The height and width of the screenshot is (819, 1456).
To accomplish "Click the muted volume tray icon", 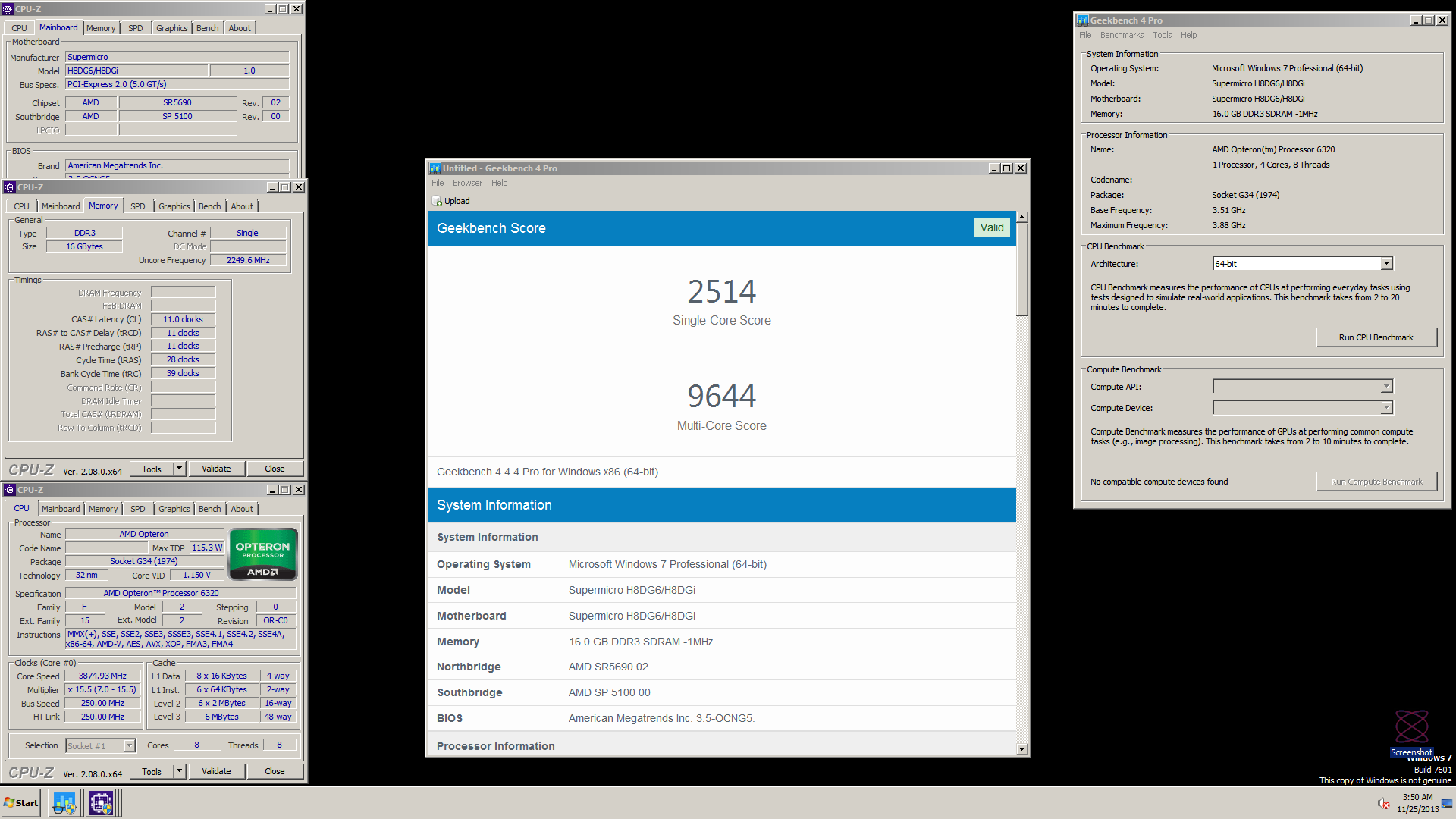I will pos(1384,804).
